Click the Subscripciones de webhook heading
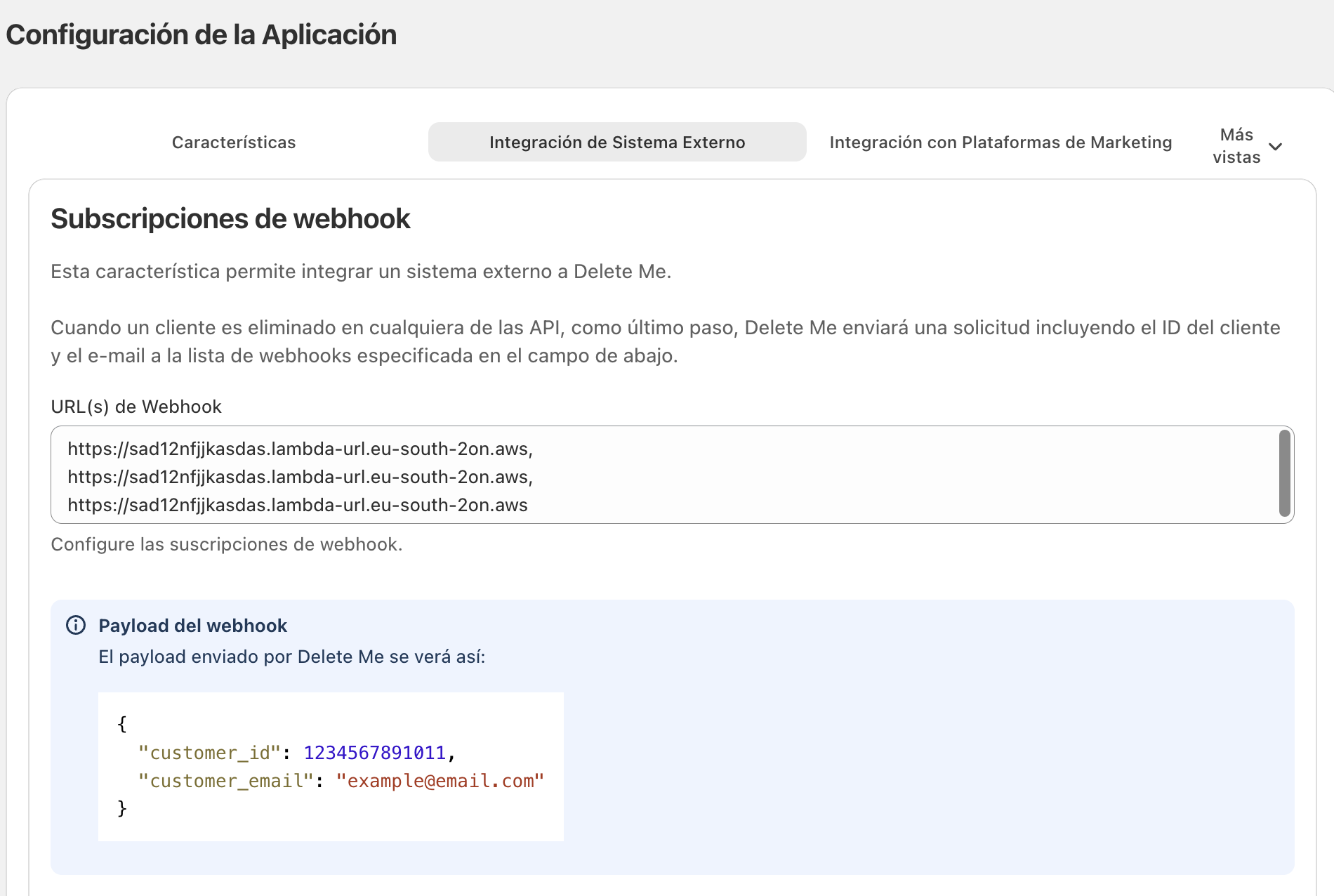 click(x=230, y=219)
